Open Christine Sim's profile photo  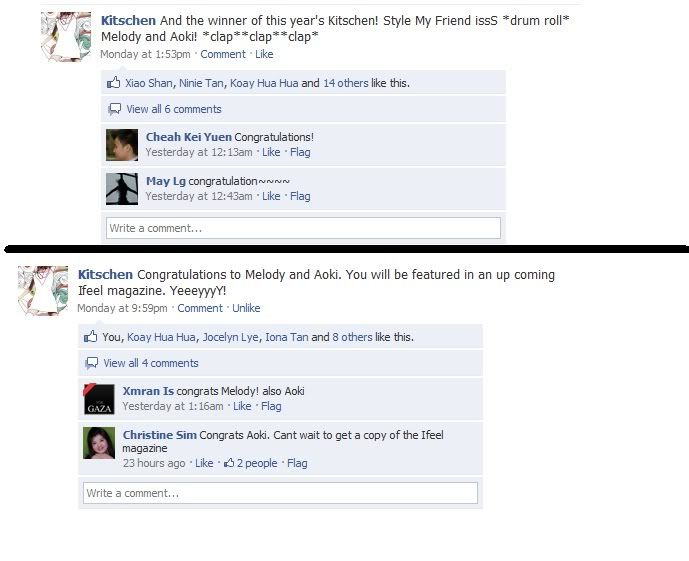click(x=99, y=443)
